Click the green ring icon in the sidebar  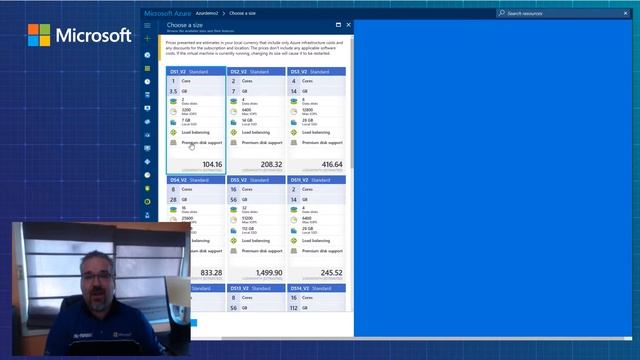click(147, 202)
